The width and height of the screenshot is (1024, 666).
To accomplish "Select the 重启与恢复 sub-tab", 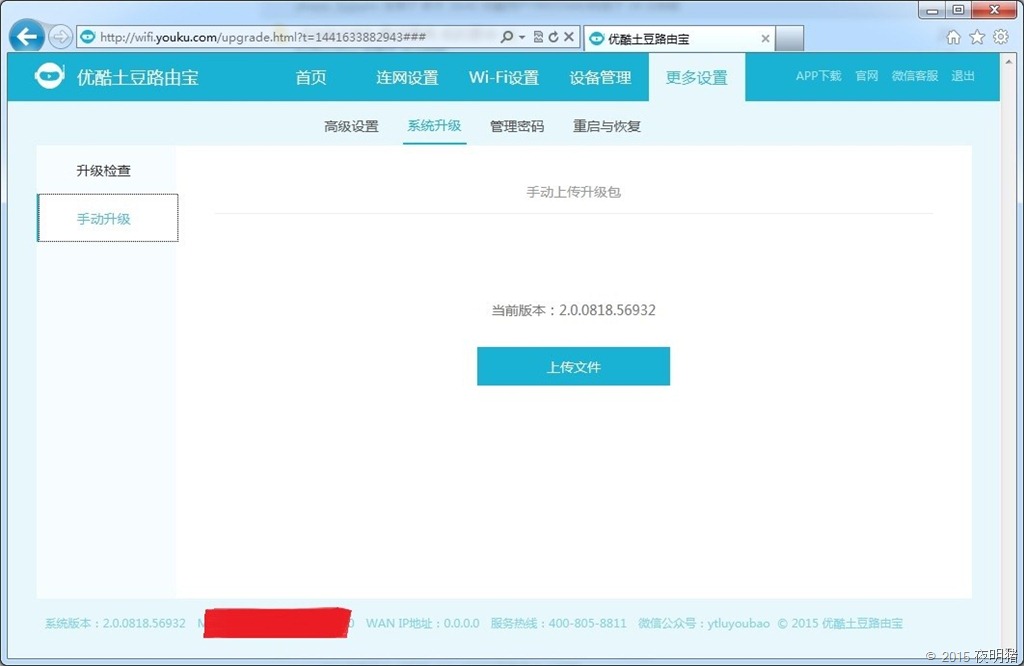I will point(606,127).
